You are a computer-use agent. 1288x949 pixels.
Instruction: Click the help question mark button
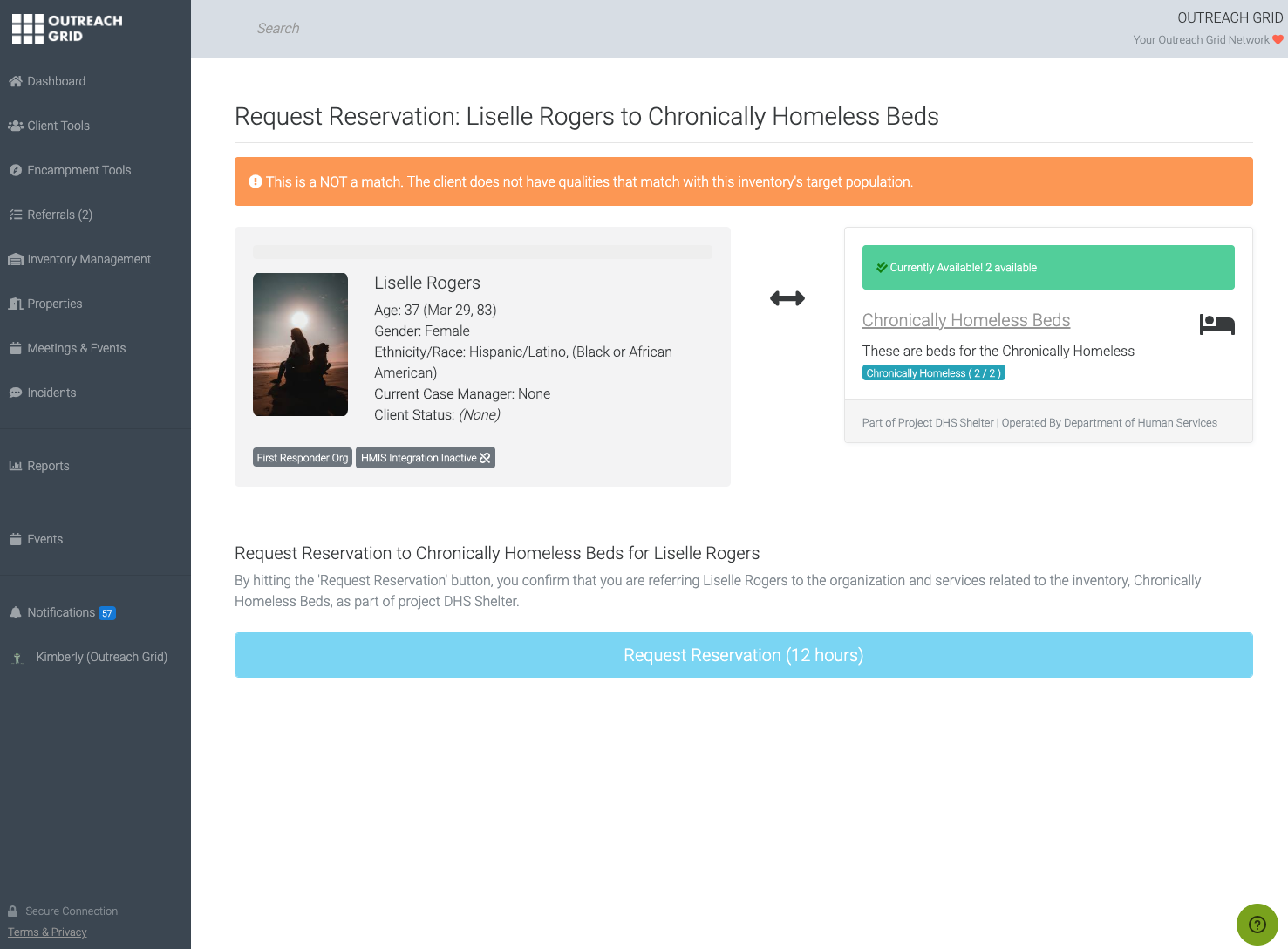tap(1257, 925)
